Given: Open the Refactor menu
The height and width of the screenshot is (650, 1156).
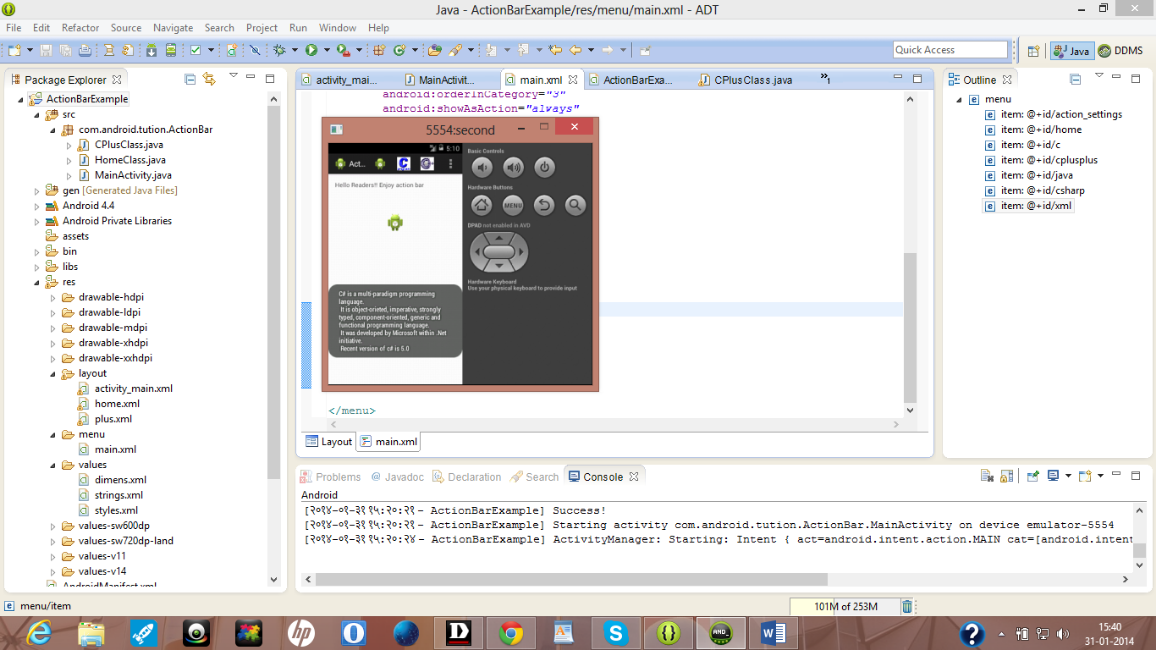Looking at the screenshot, I should click(80, 27).
